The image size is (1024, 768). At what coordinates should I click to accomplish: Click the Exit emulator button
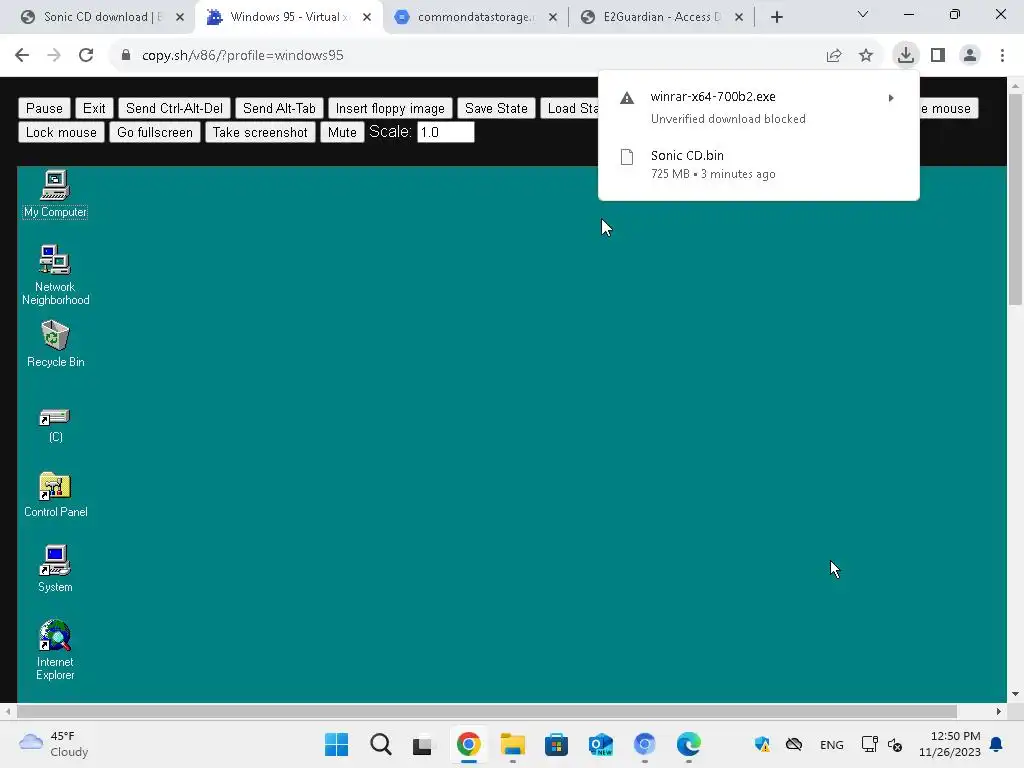[94, 108]
